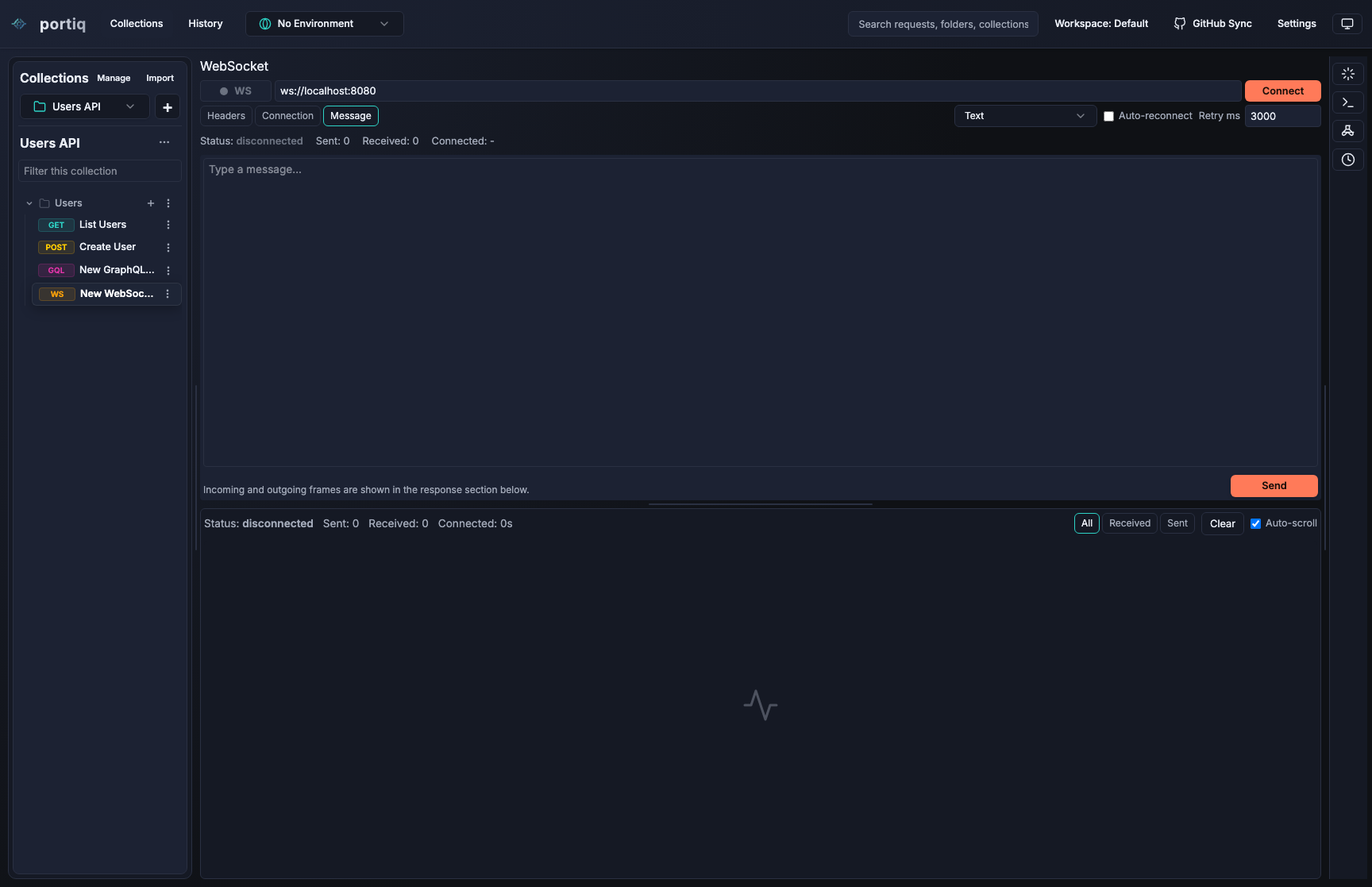Image resolution: width=1372 pixels, height=887 pixels.
Task: Focus the global search requests field
Action: 943,24
